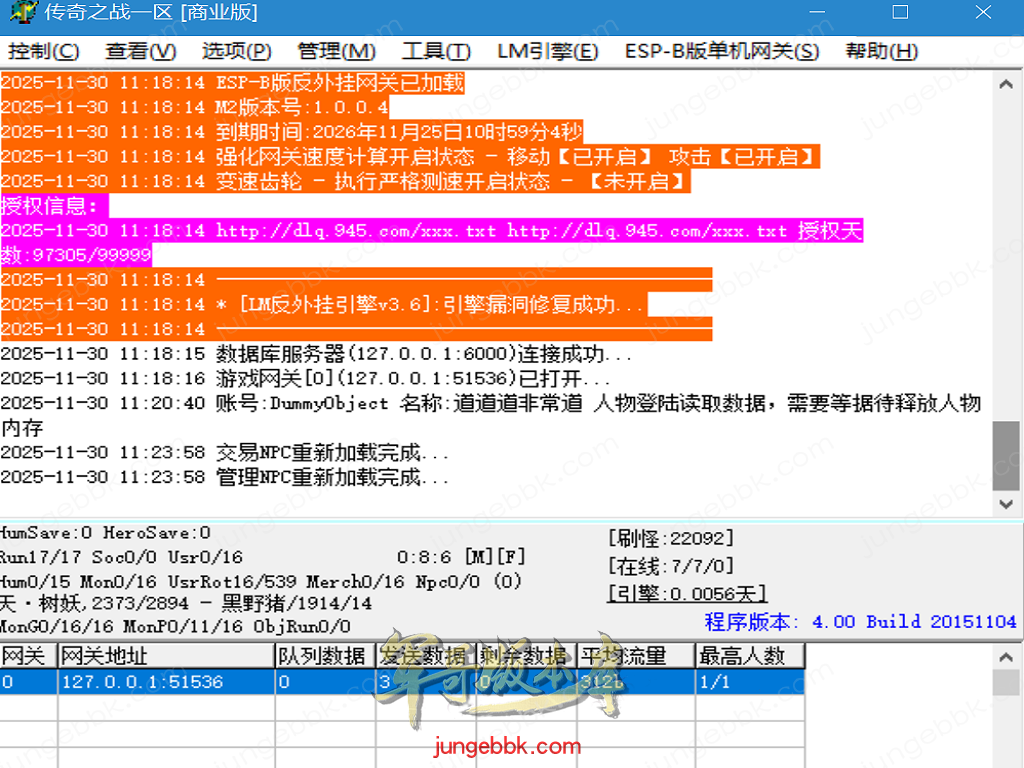Viewport: 1024px width, 768px height.
Task: Click the log panel scroll-up arrow
Action: click(1007, 85)
